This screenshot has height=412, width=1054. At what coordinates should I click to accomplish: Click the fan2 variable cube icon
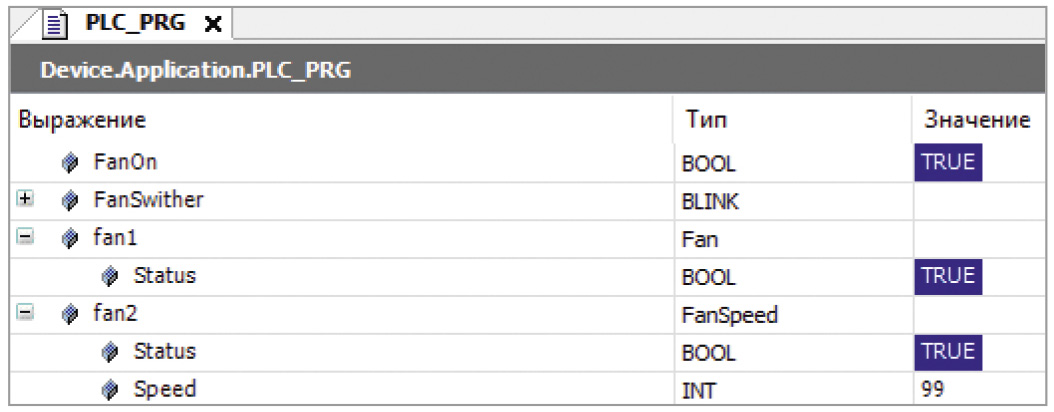point(70,314)
